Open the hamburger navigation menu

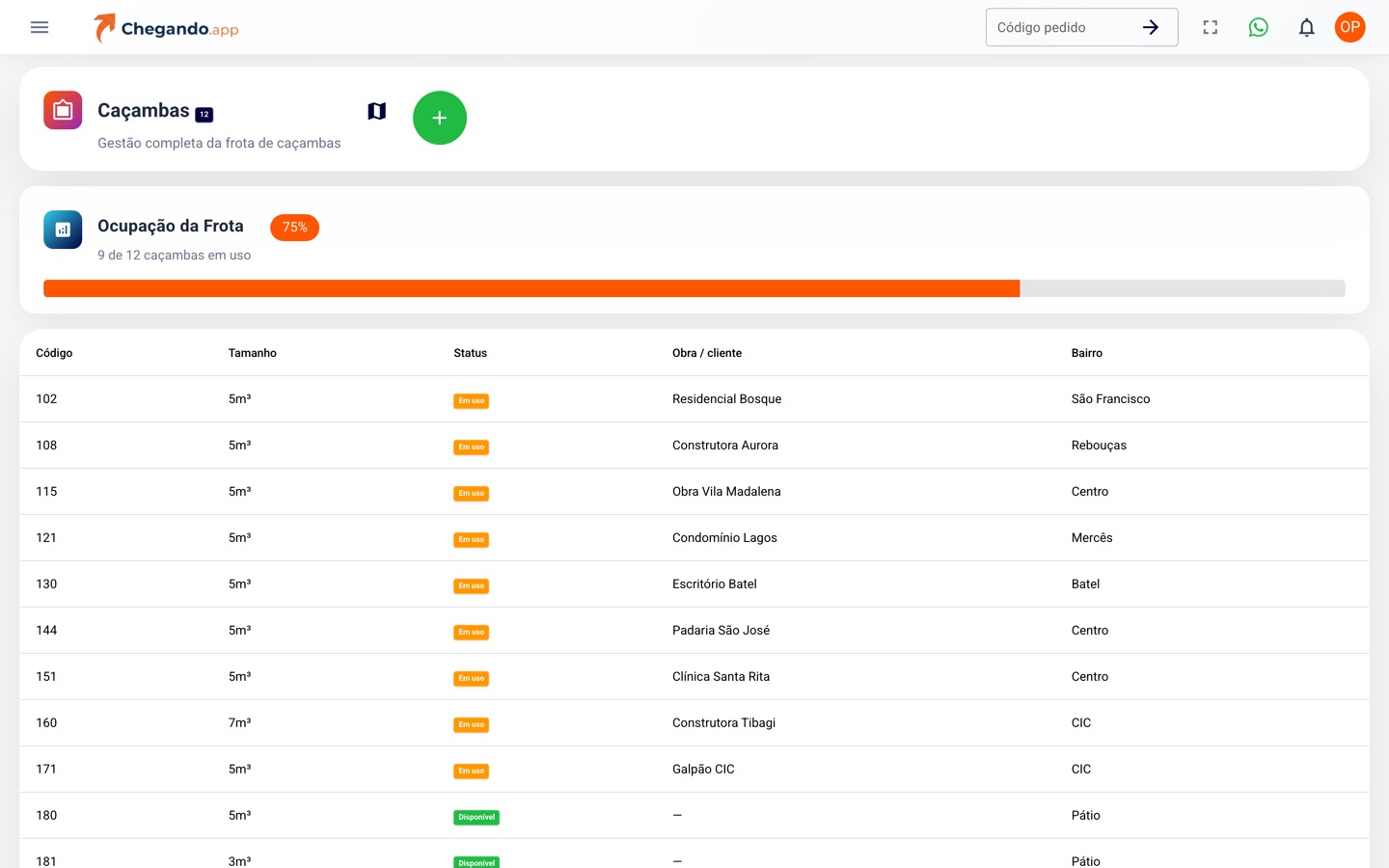[x=40, y=27]
